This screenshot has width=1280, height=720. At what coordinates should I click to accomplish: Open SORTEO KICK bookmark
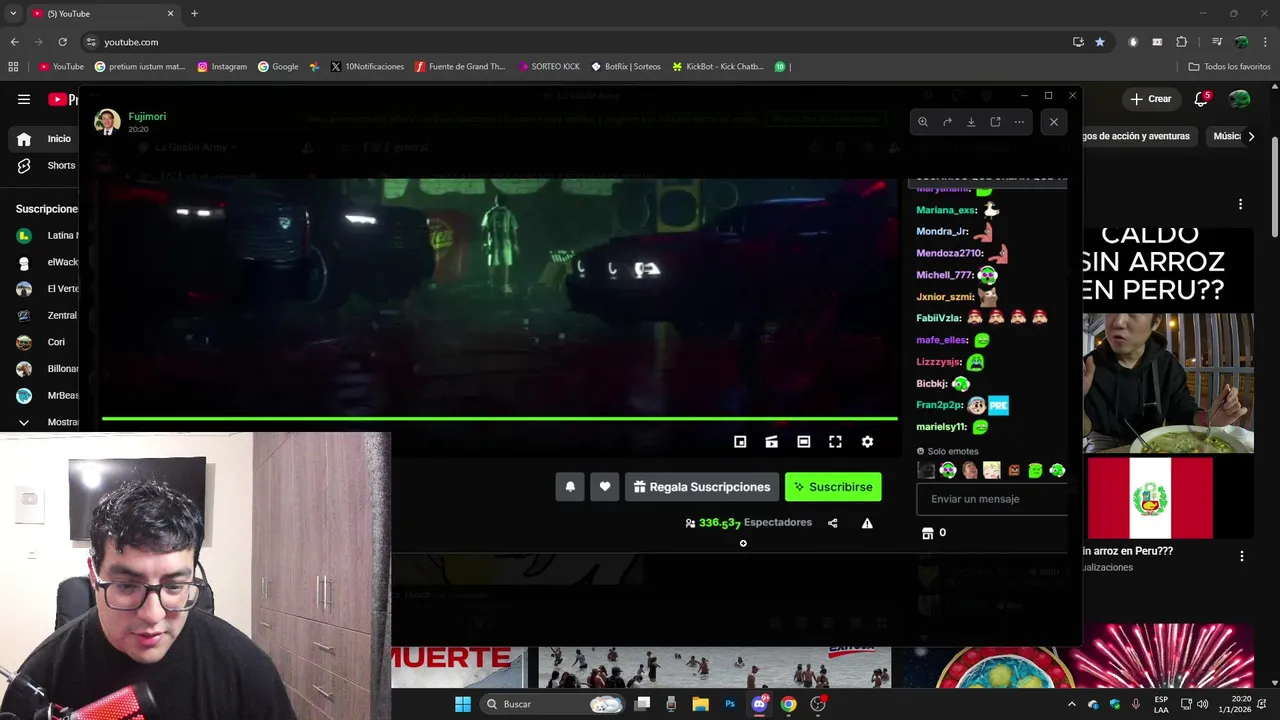550,67
